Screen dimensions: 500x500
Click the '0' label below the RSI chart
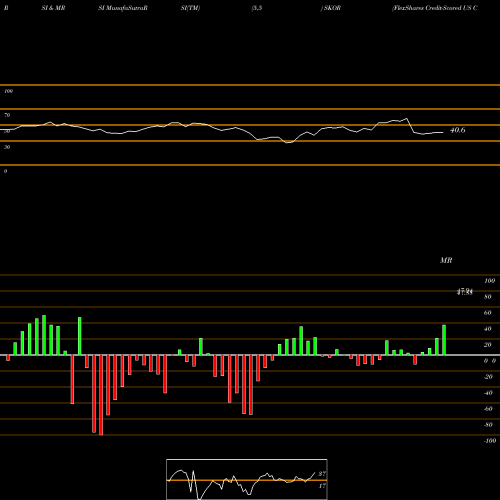[x=5, y=171]
